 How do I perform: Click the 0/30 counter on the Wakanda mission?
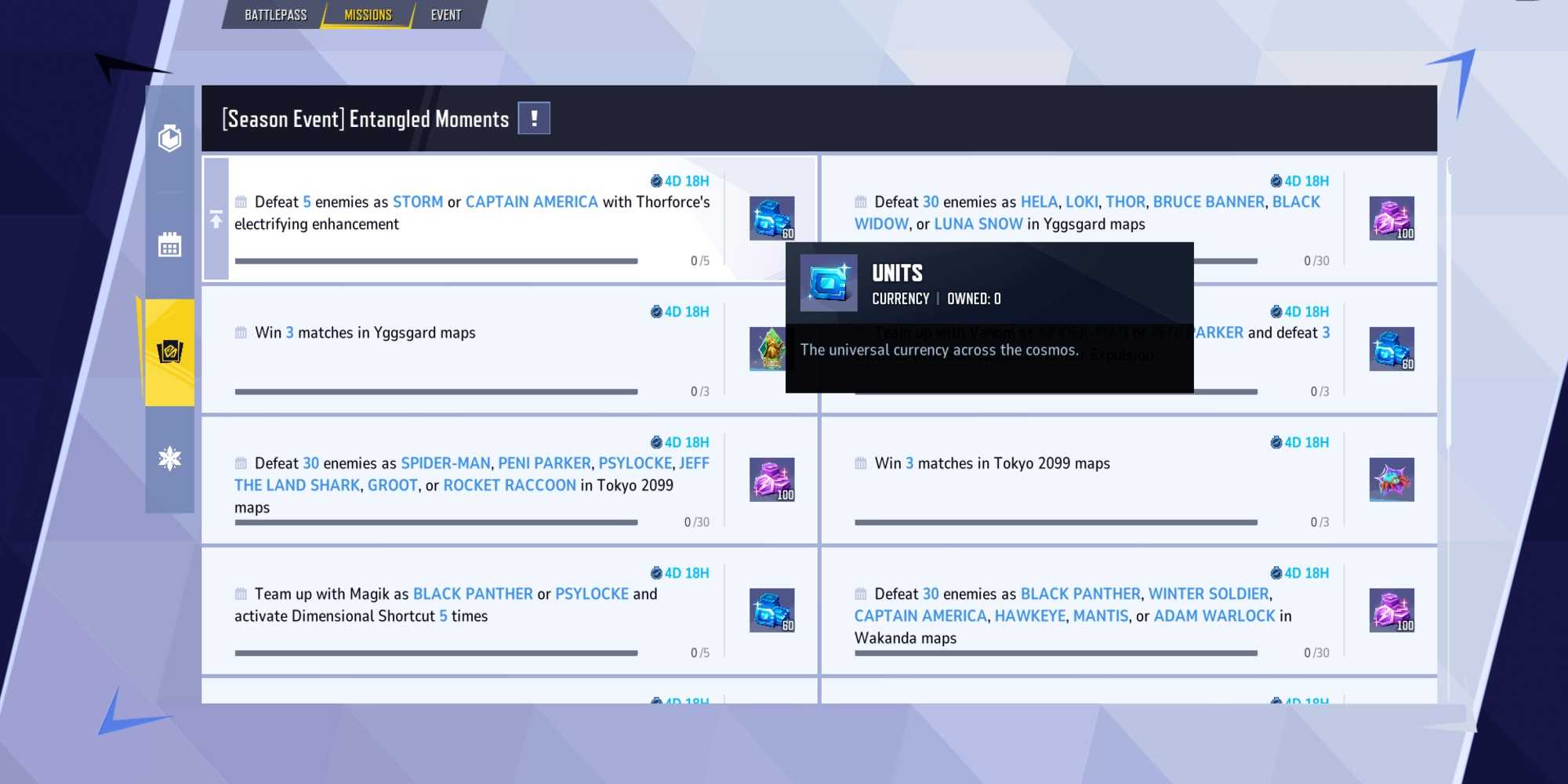[x=1316, y=653]
